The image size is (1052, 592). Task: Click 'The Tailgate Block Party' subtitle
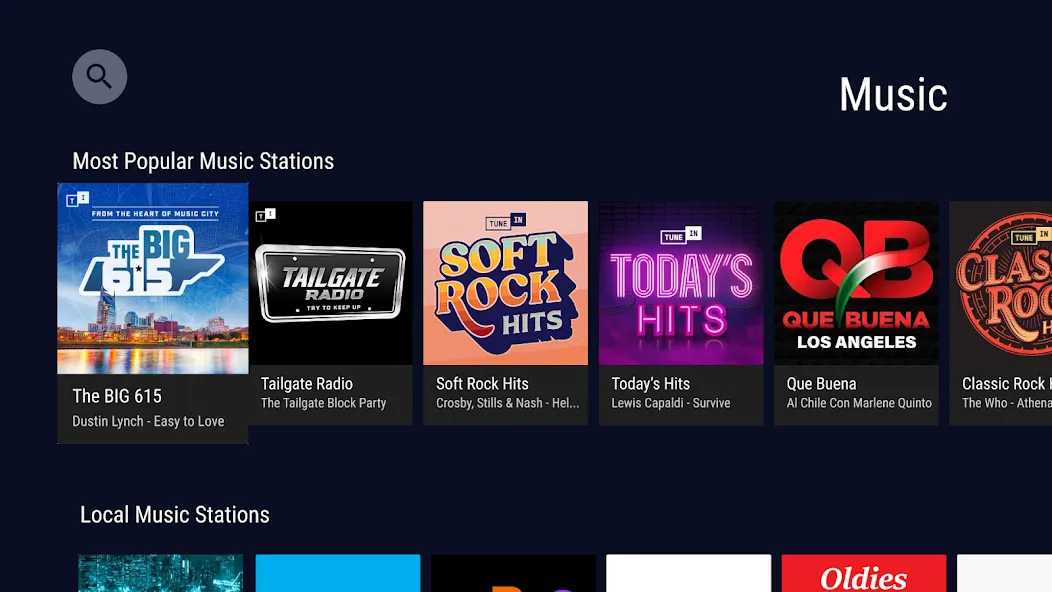[x=323, y=403]
